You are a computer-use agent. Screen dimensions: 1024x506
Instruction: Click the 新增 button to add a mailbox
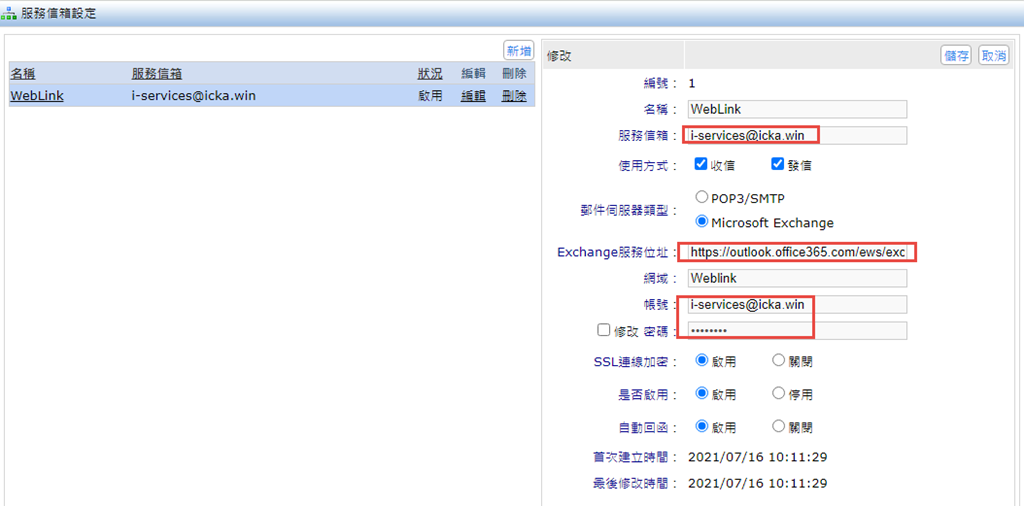tap(519, 50)
